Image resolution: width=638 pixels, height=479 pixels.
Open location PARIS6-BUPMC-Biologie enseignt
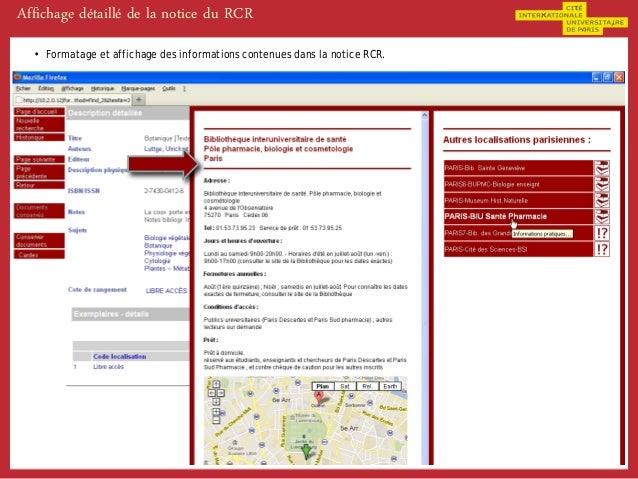pyautogui.click(x=519, y=184)
